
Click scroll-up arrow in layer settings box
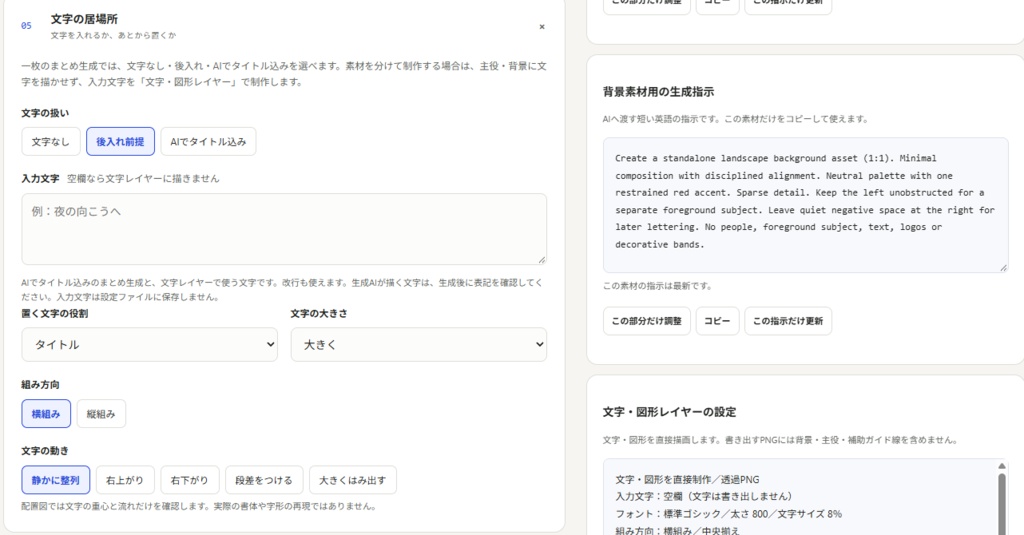(1002, 466)
